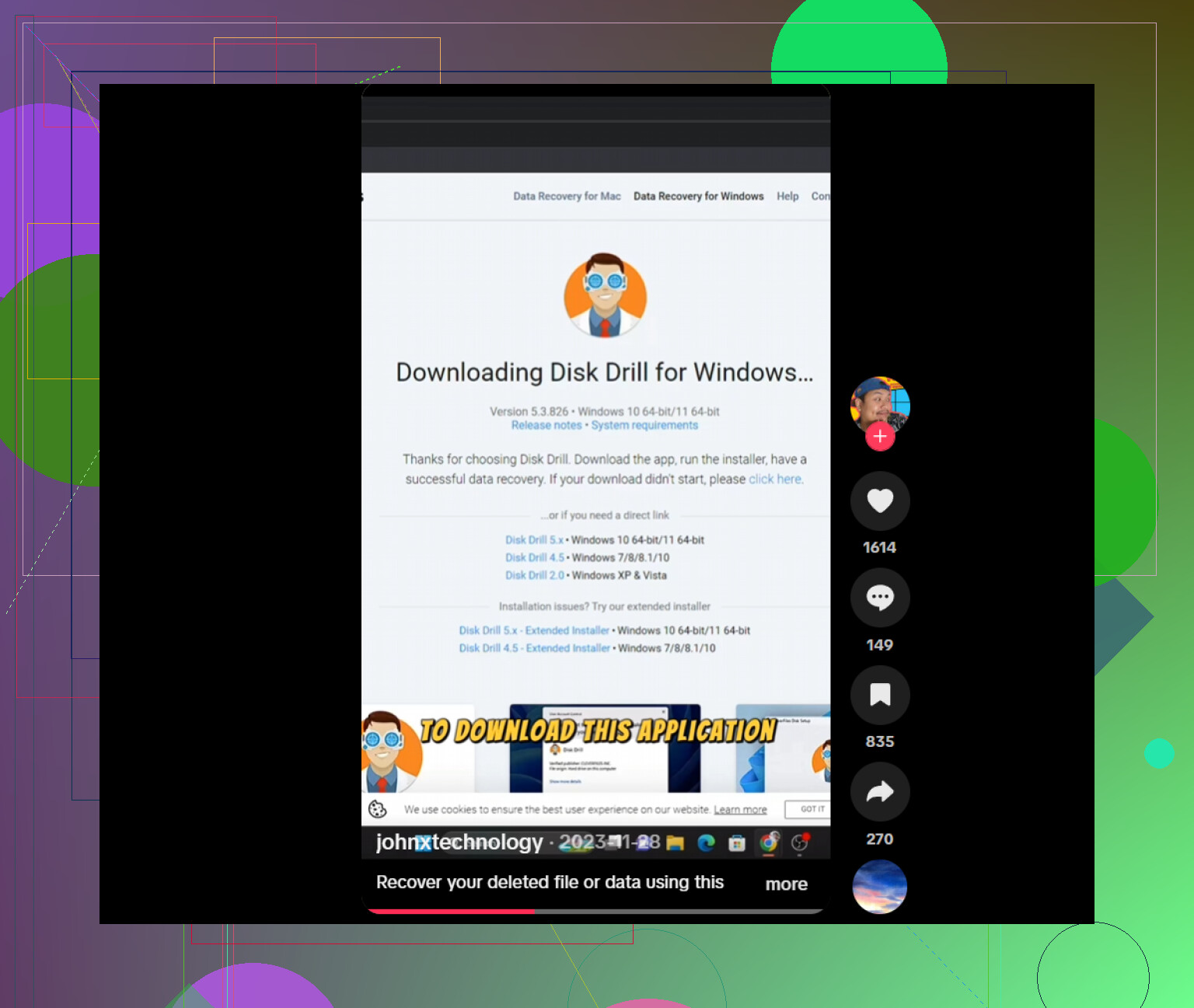Click the comment count 149
1194x1008 pixels.
click(880, 645)
